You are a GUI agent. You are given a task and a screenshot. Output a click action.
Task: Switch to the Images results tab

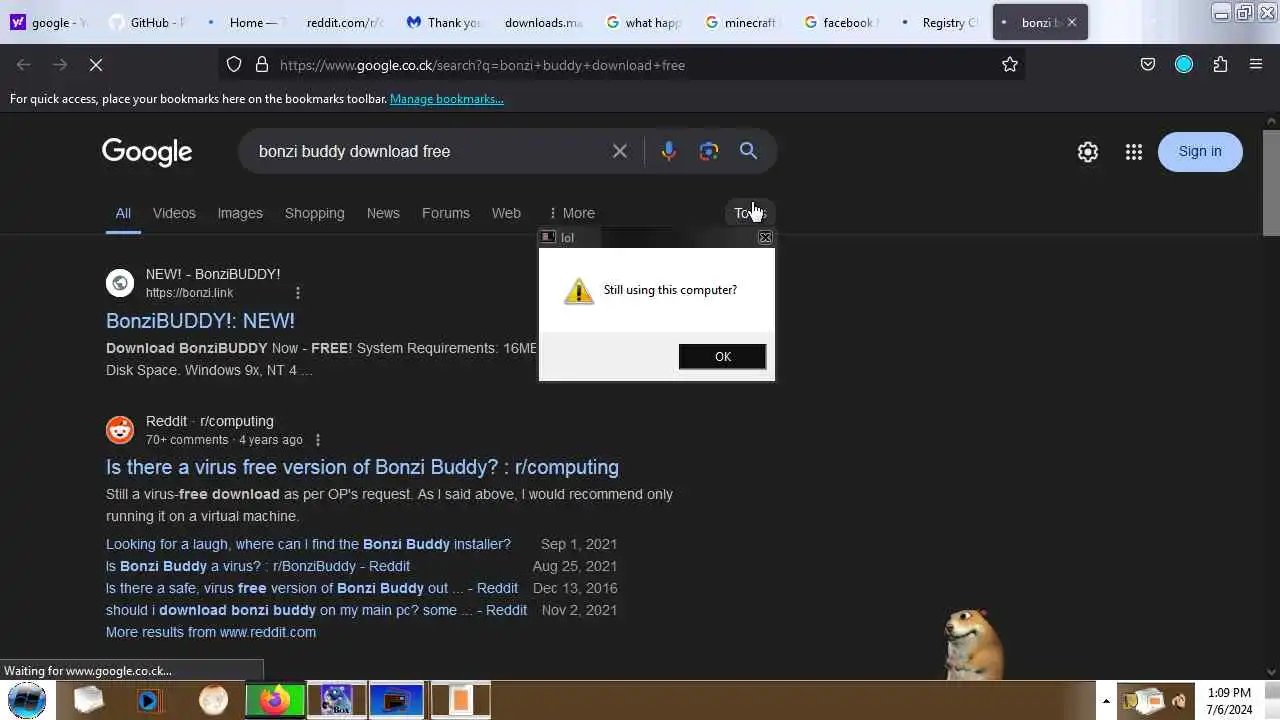(x=240, y=213)
